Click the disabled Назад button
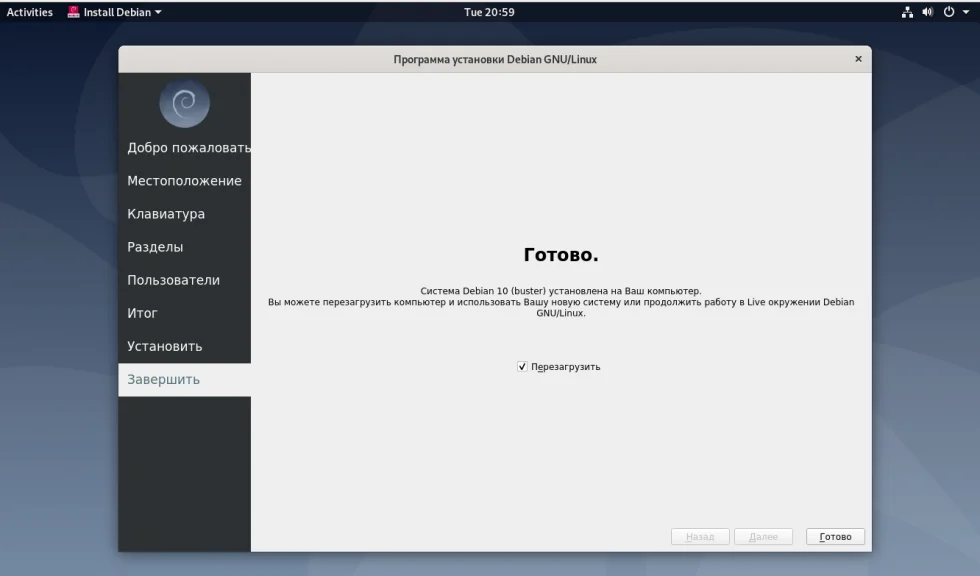Viewport: 980px width, 576px height. [700, 537]
